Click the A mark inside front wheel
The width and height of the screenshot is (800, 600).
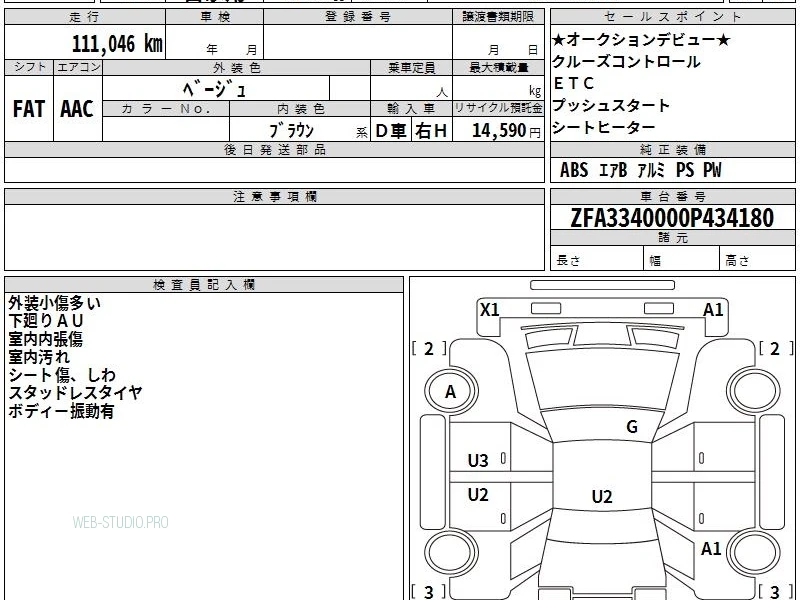coord(450,392)
